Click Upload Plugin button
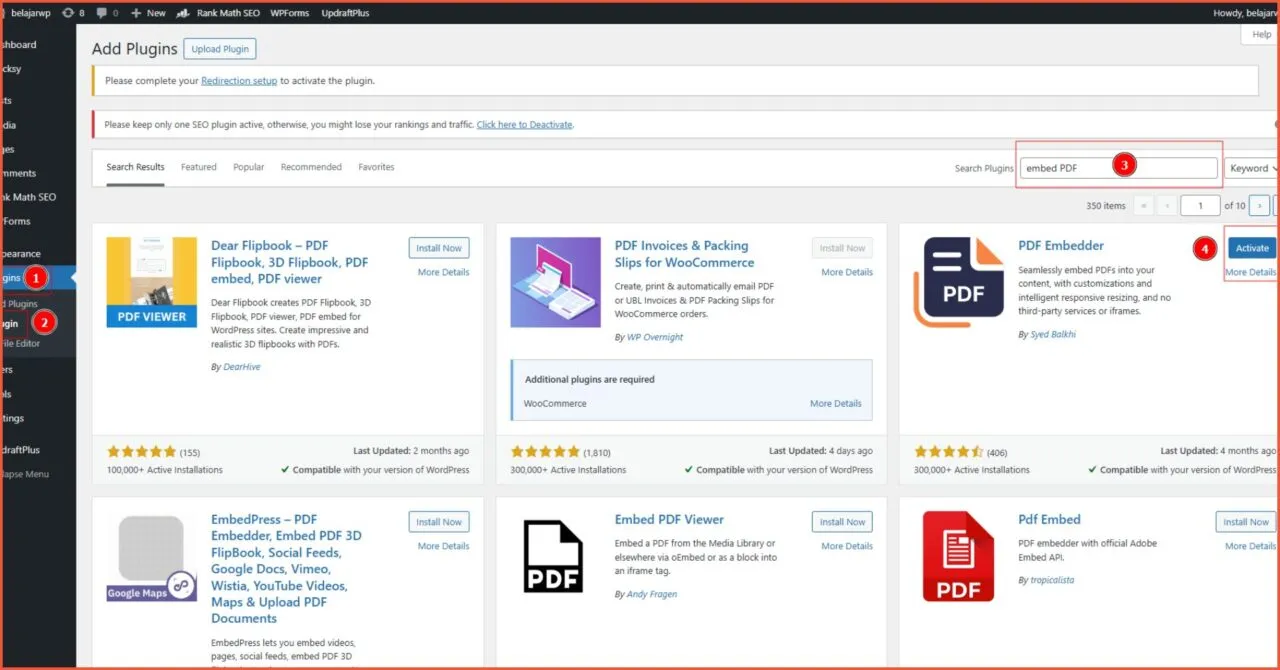 [x=219, y=48]
